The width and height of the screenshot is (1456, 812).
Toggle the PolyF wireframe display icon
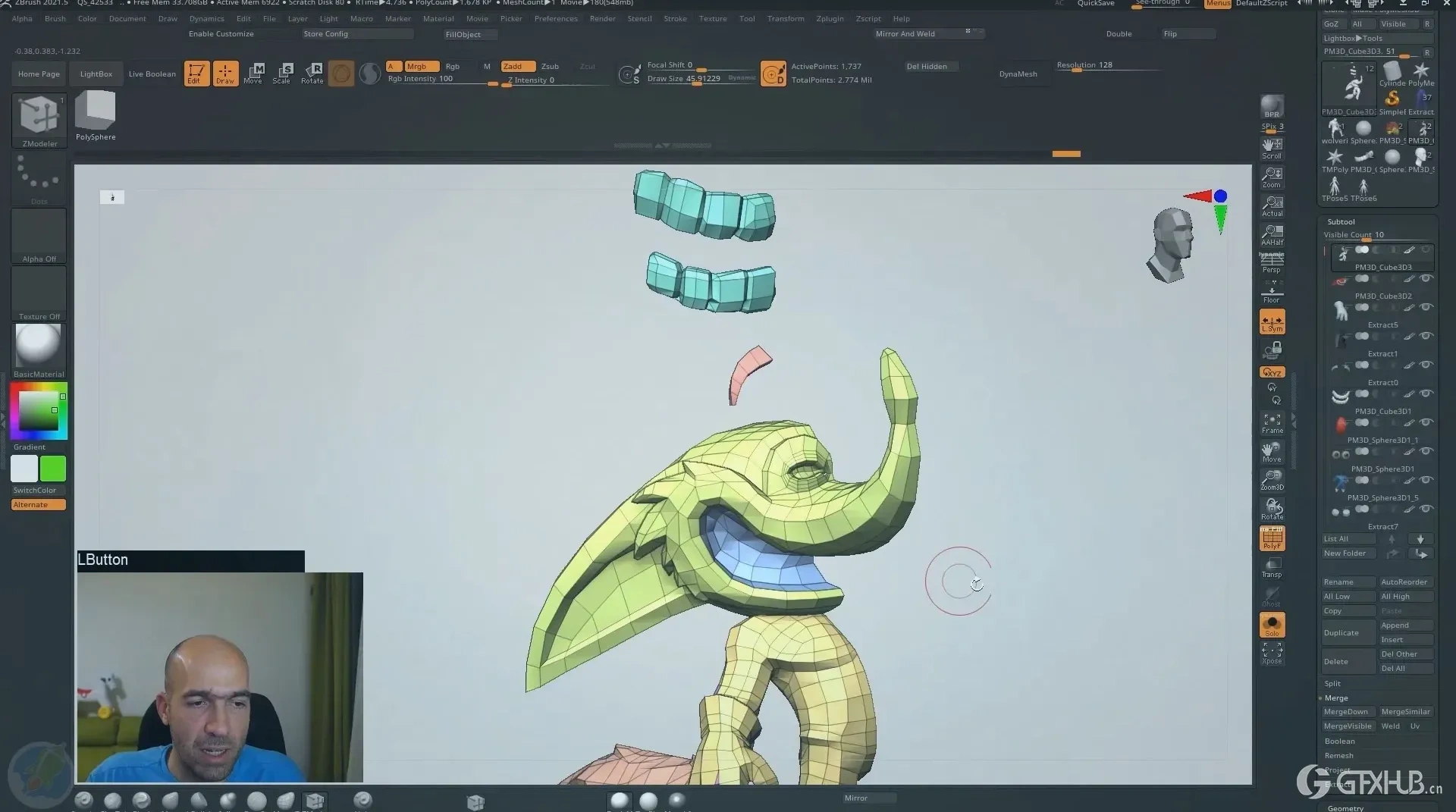(x=1272, y=538)
